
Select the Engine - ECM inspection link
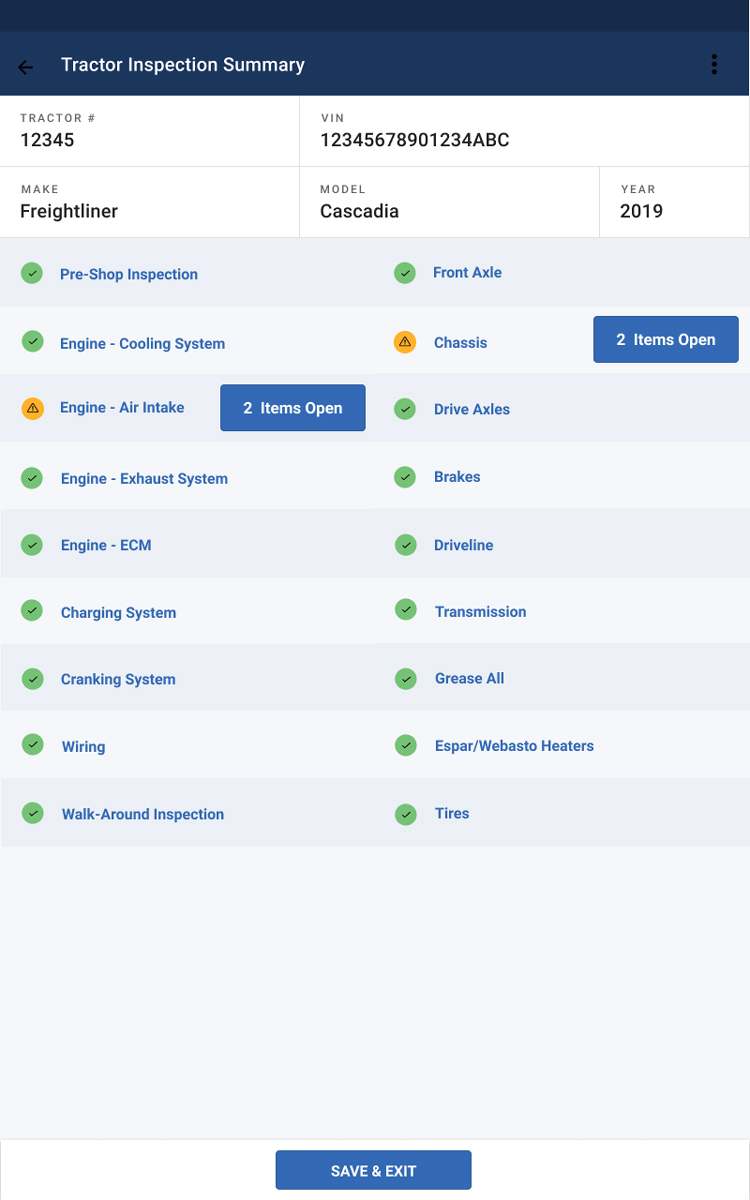click(106, 546)
